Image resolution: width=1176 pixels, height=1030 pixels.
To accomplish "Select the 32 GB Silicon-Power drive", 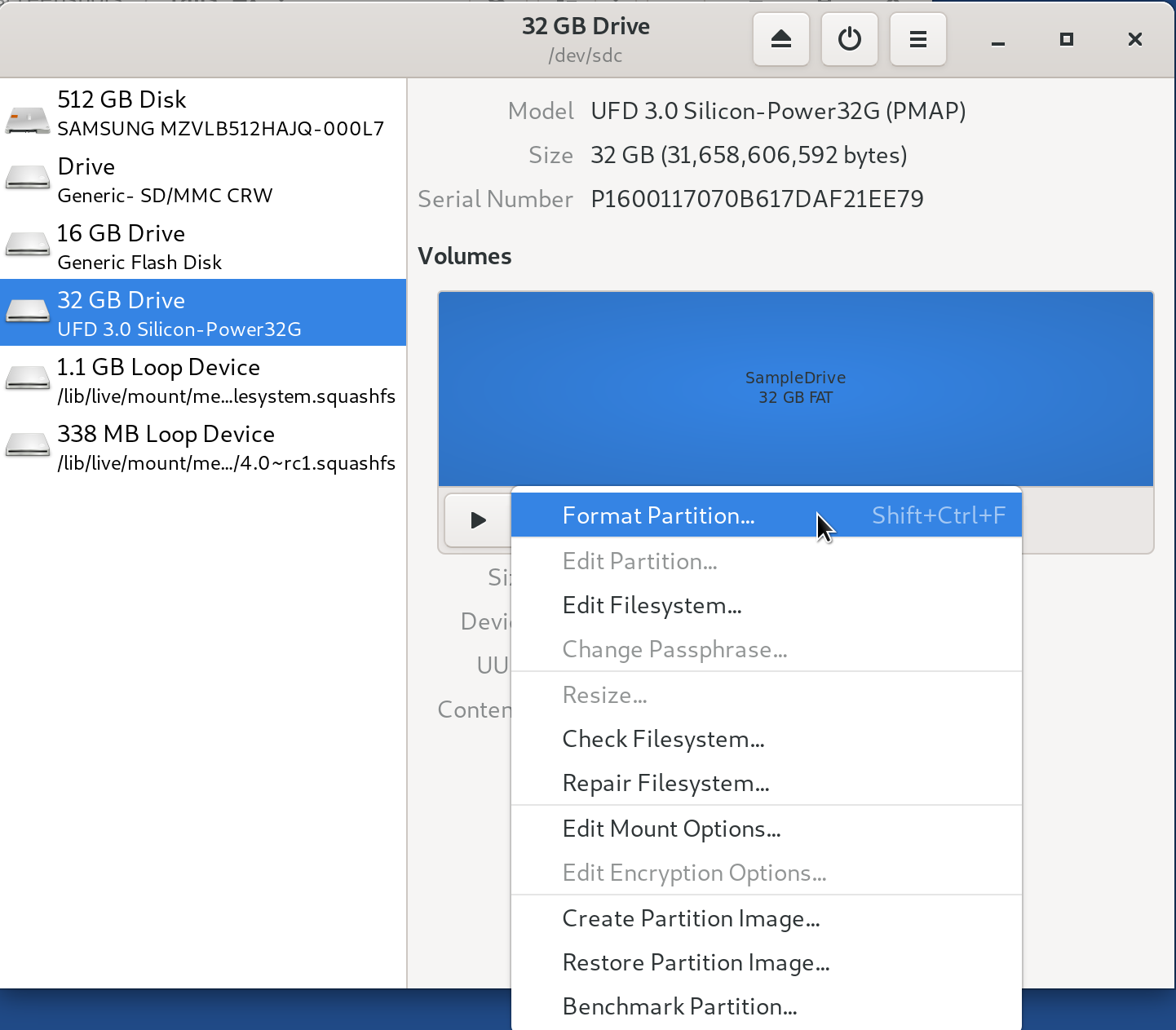I will coord(203,314).
